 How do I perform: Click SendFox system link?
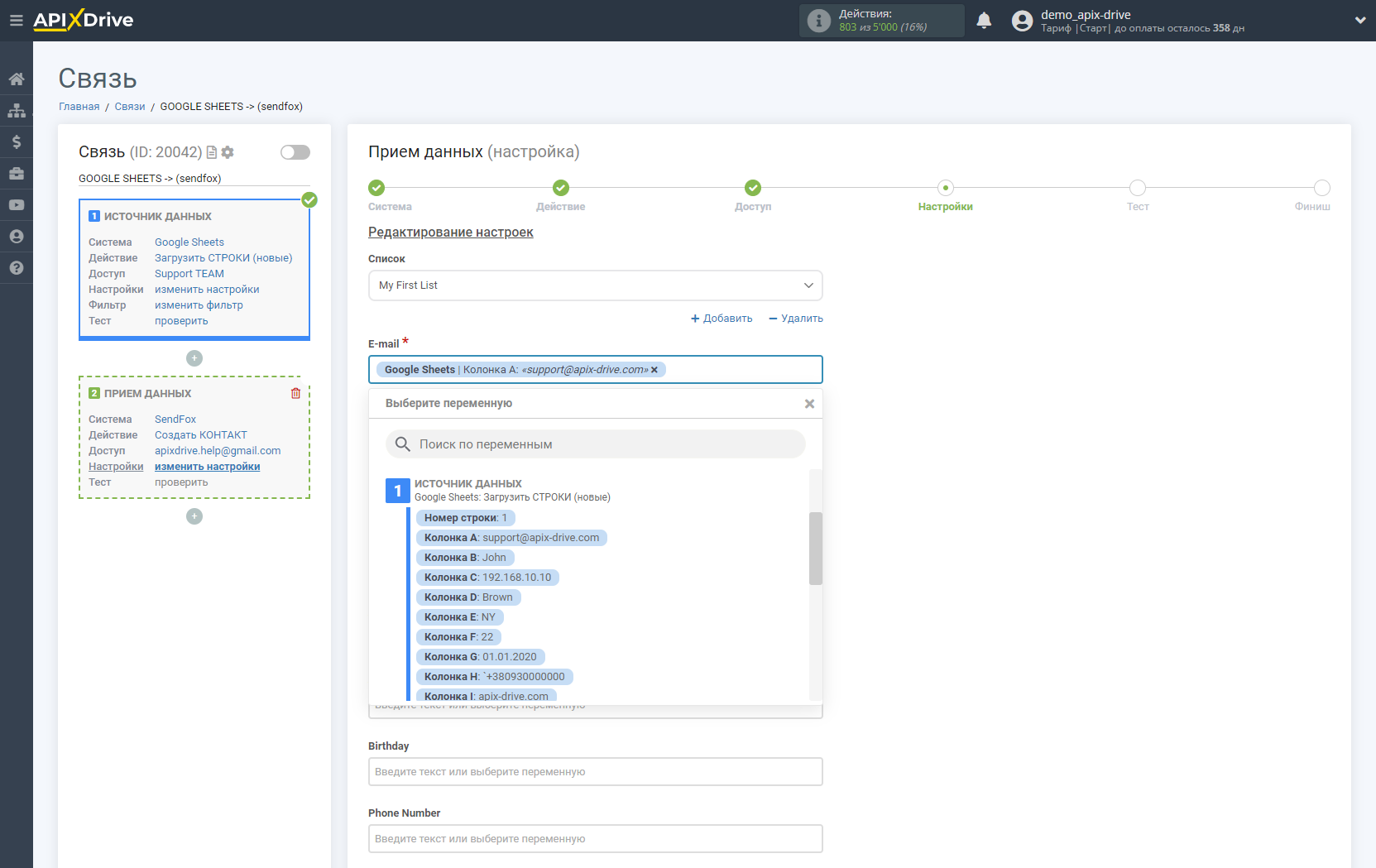tap(175, 420)
